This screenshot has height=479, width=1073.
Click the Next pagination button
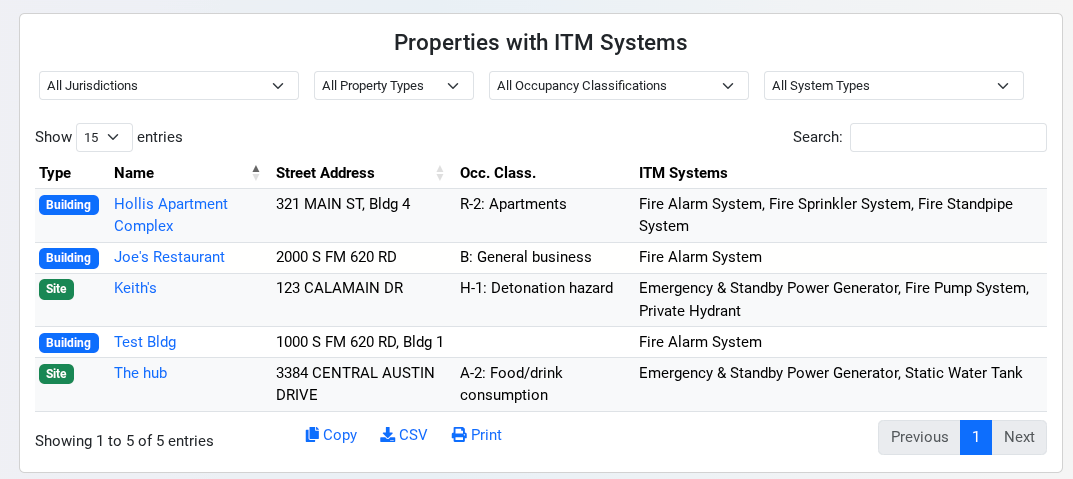(1019, 437)
